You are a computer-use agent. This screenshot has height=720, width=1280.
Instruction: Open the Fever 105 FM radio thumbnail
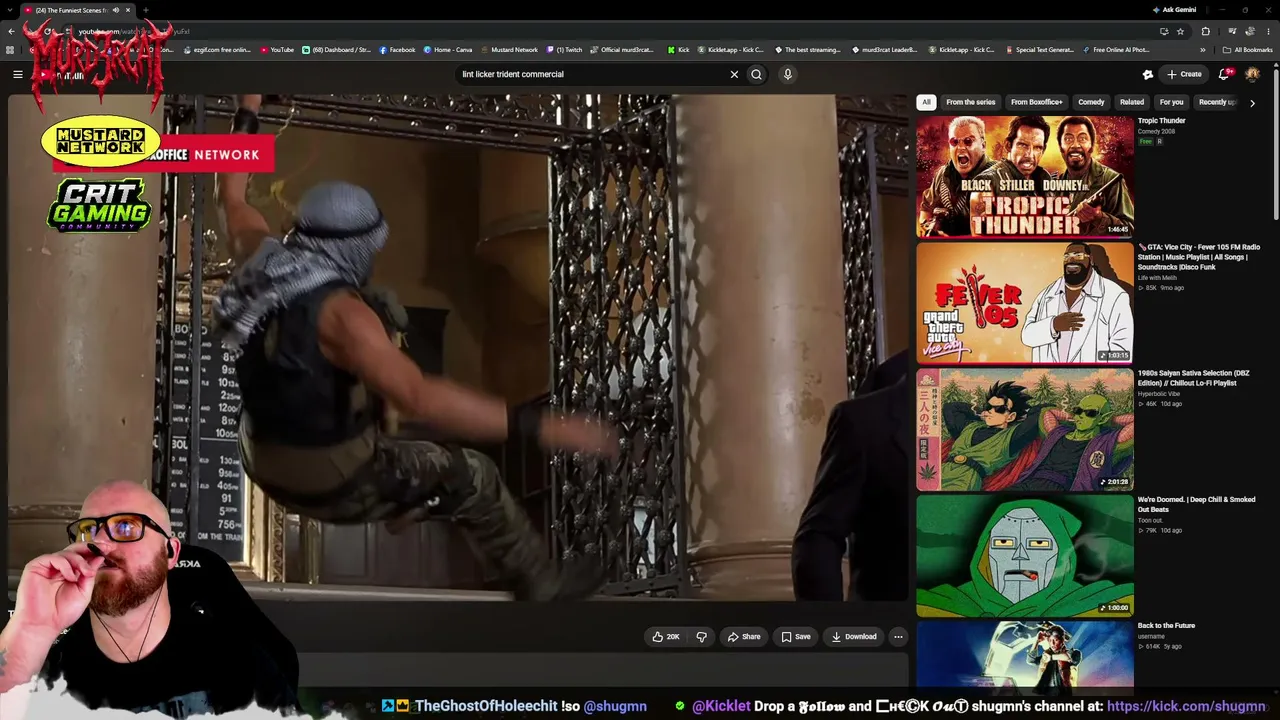[x=1025, y=302]
